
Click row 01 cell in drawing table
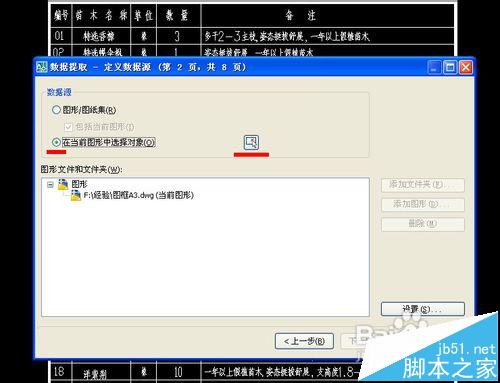[x=59, y=36]
